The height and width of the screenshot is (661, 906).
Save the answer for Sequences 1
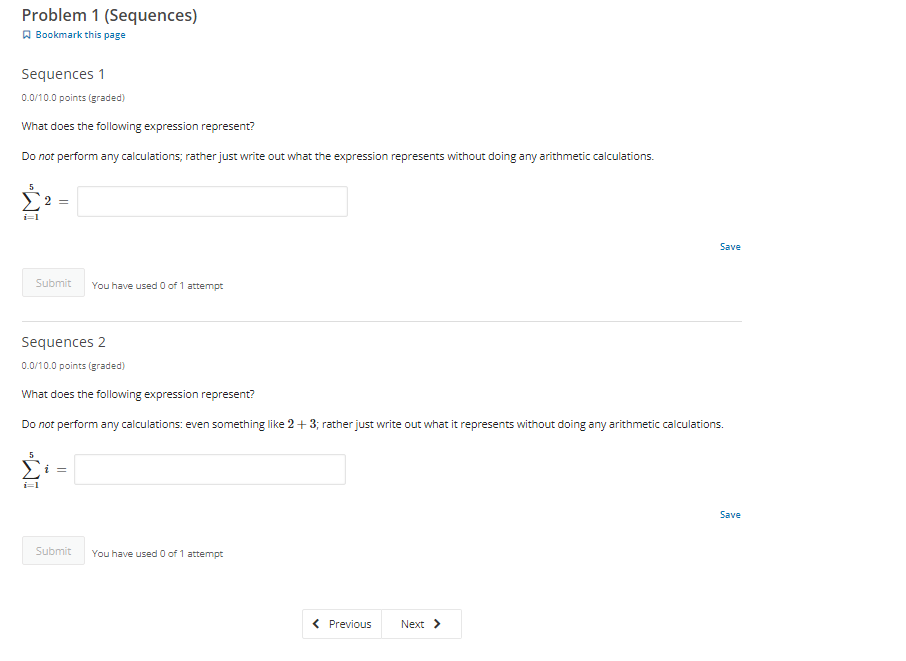click(730, 246)
